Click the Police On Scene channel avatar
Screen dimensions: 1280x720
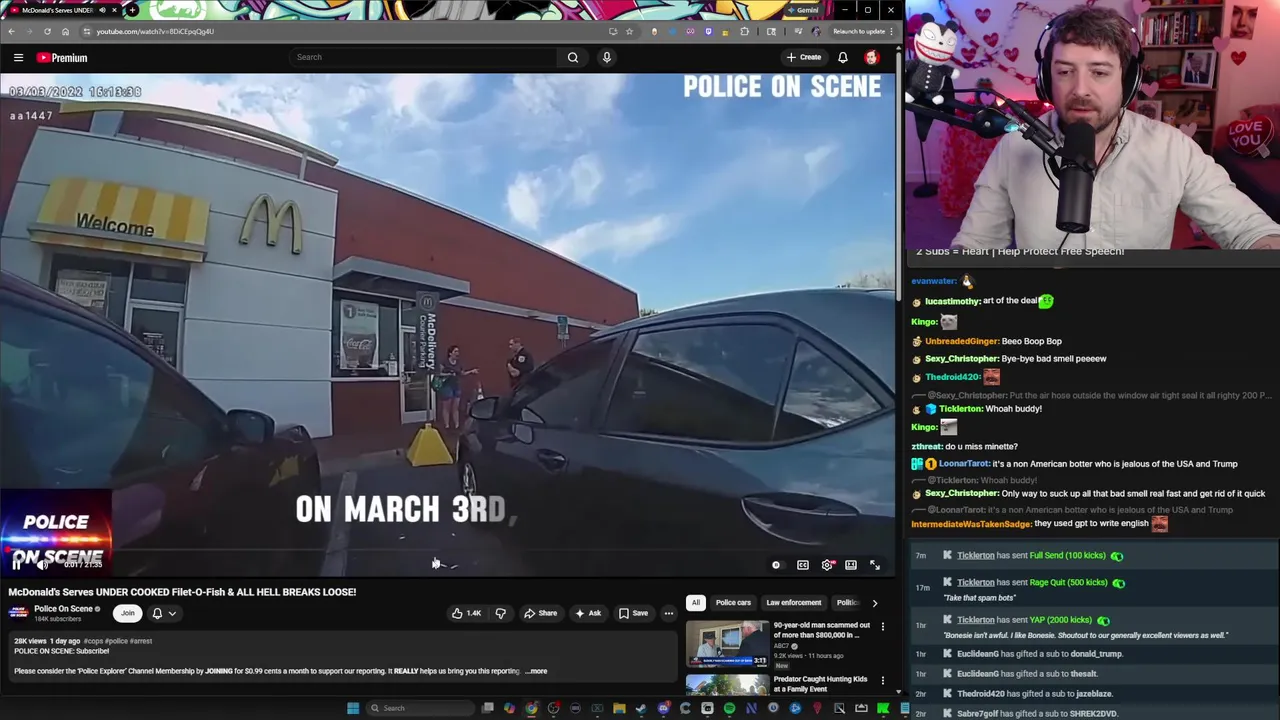click(18, 612)
